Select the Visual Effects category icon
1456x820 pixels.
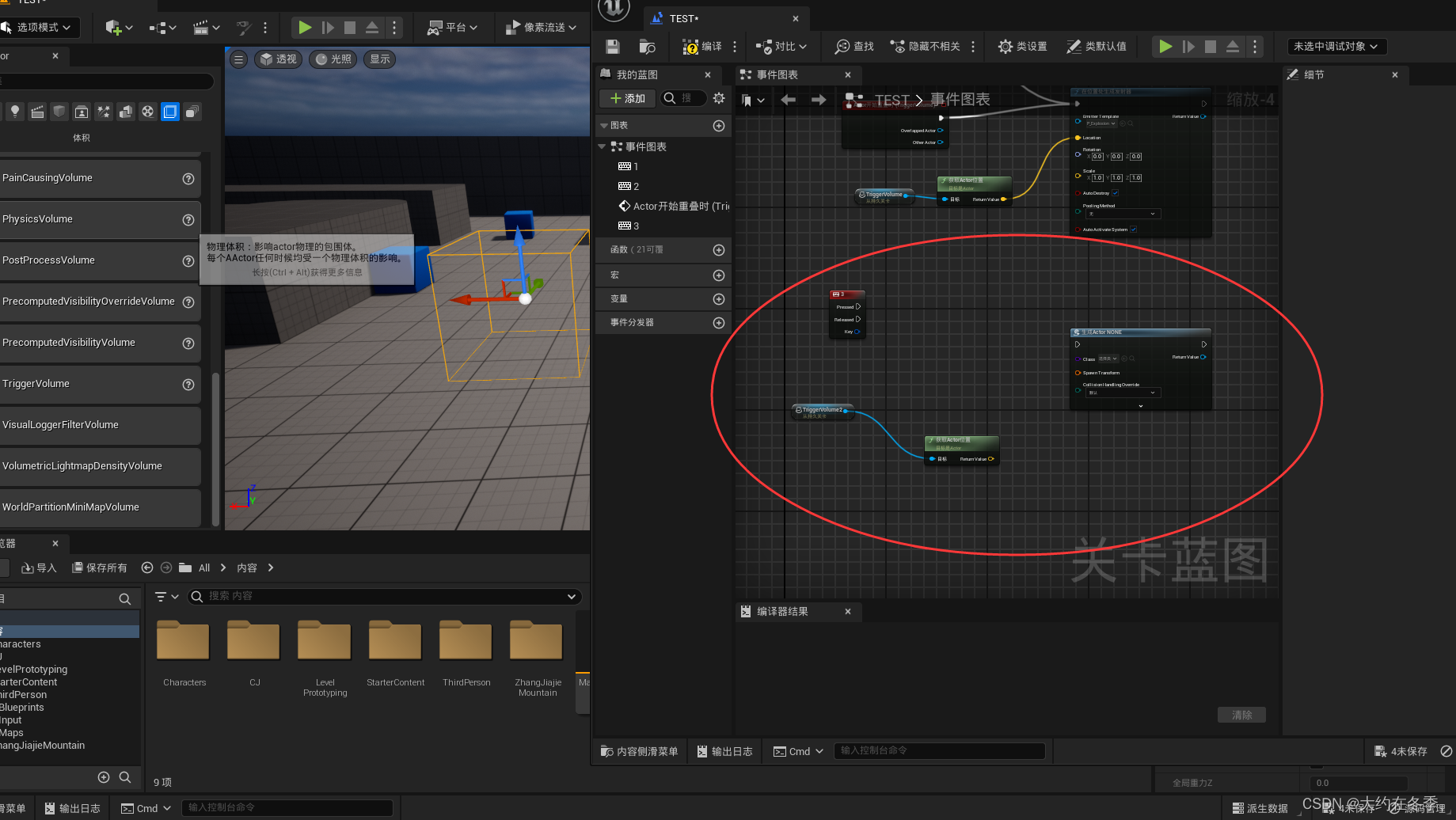pyautogui.click(x=104, y=112)
